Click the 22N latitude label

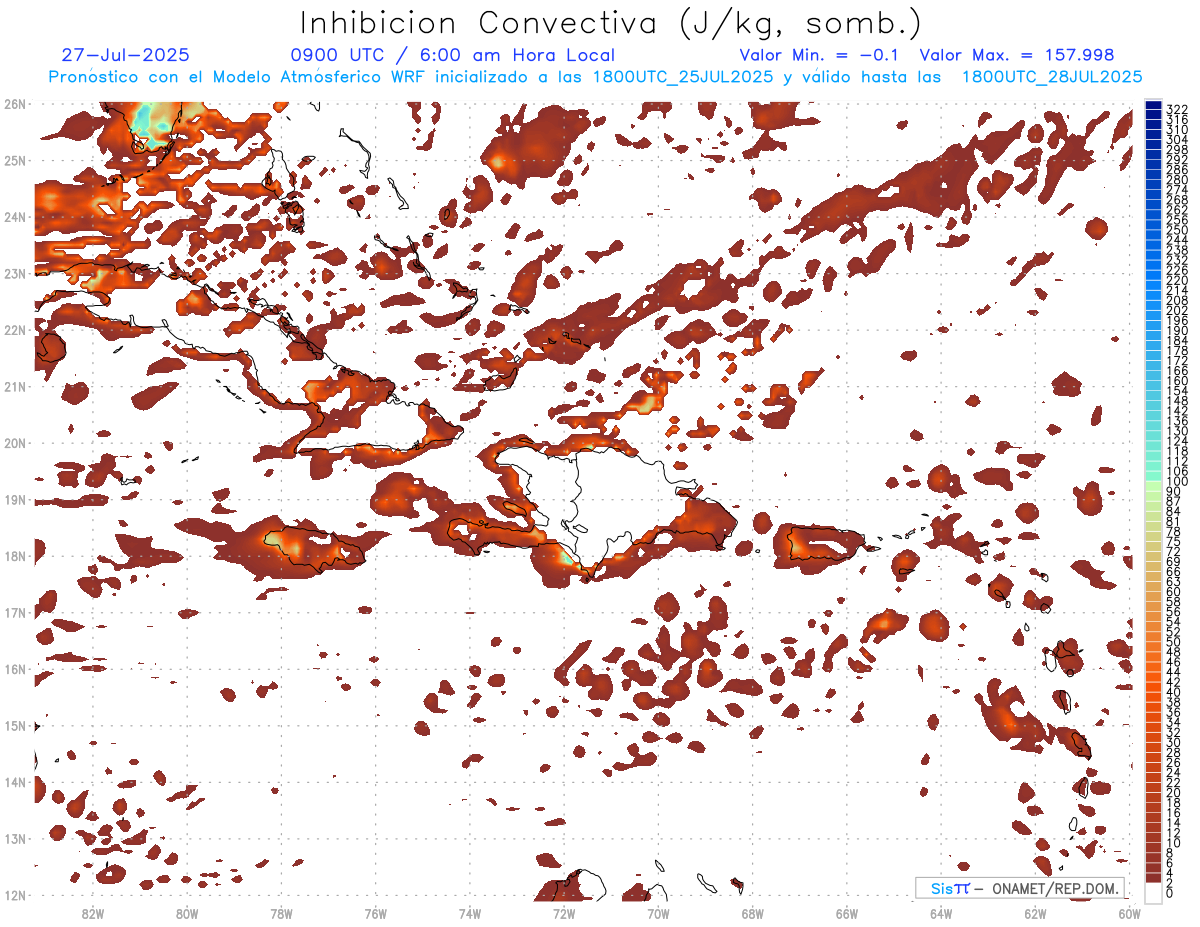coord(15,329)
